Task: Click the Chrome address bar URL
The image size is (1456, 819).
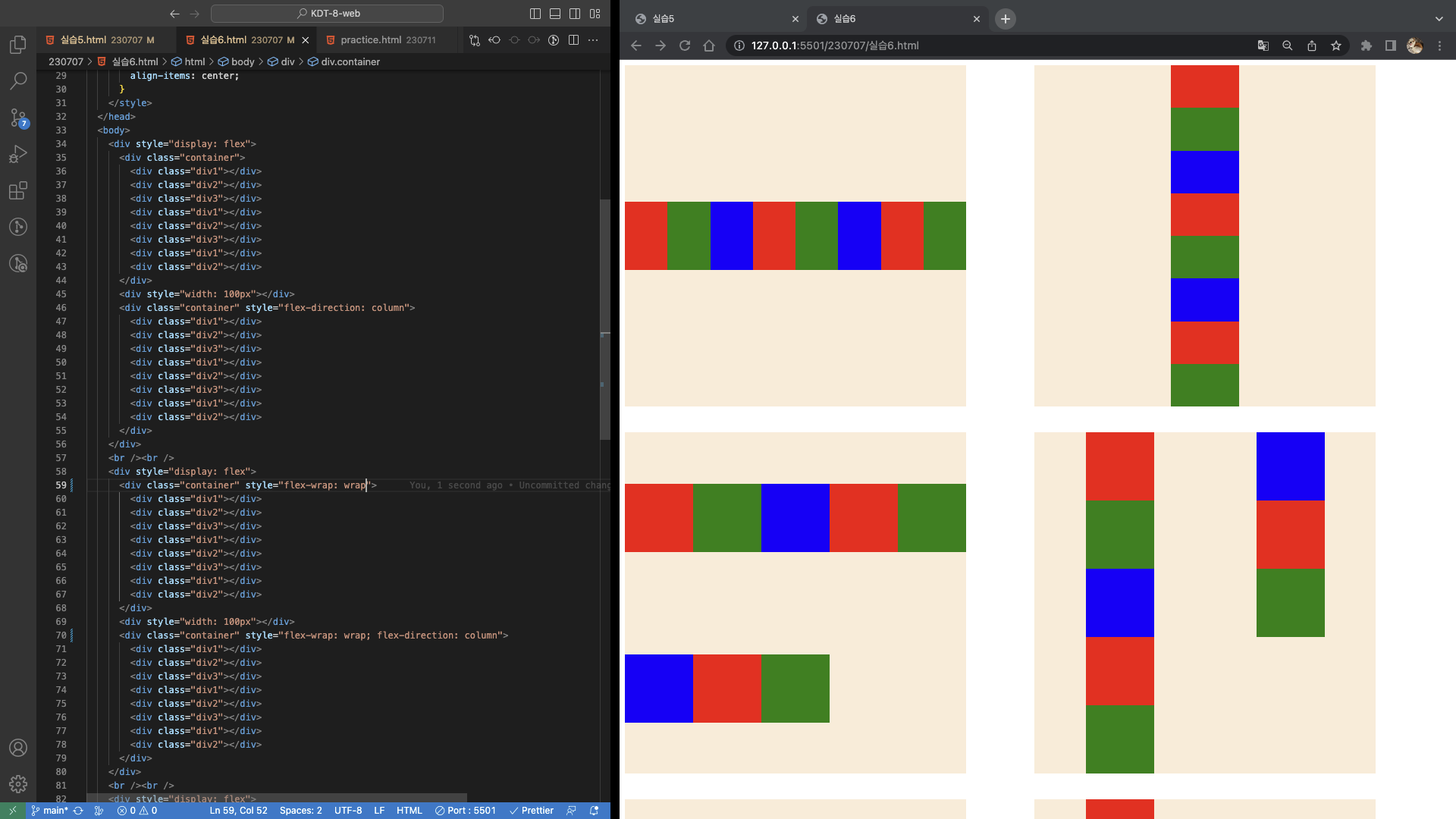Action: coord(835,45)
